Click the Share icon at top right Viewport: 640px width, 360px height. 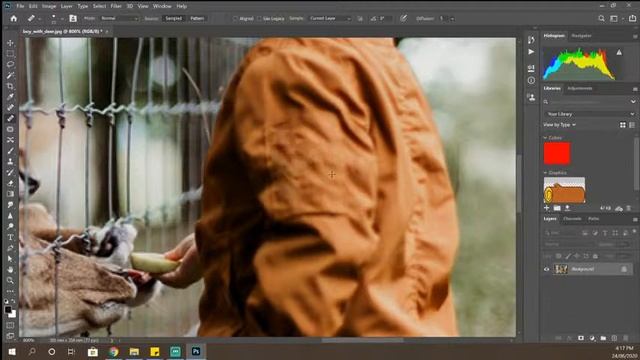pyautogui.click(x=632, y=18)
